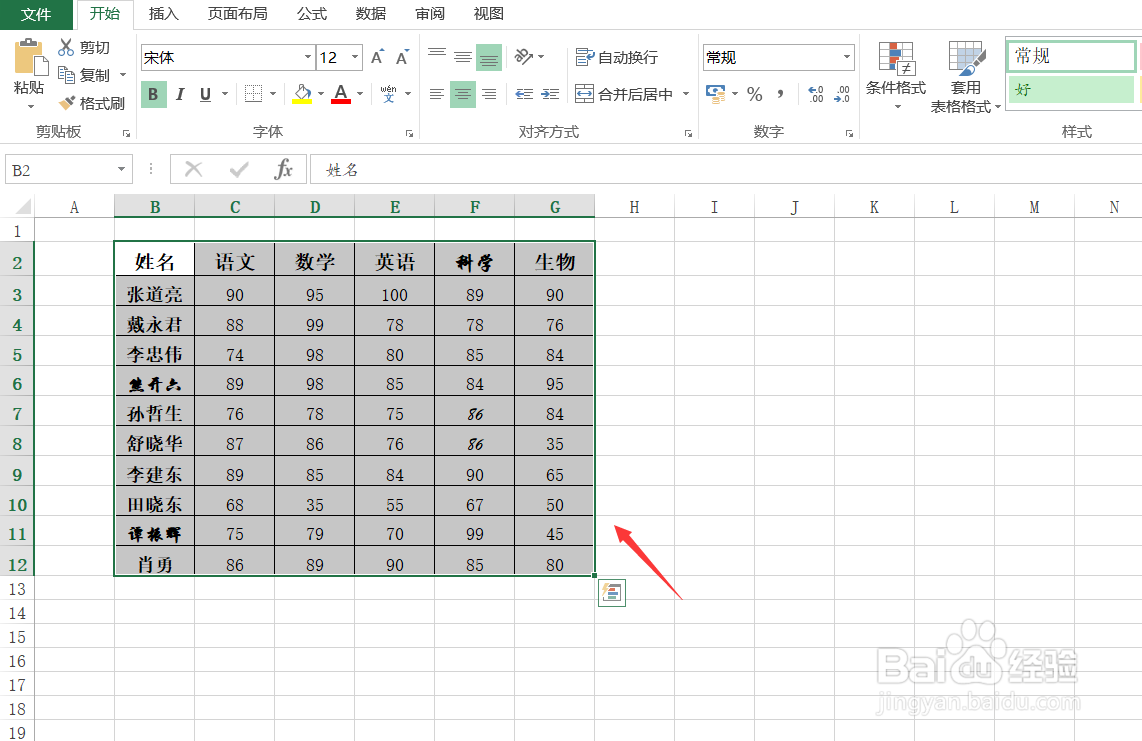Screen dimensions: 1142x741
Task: Select the Cut (剪切) icon
Action: click(x=67, y=47)
